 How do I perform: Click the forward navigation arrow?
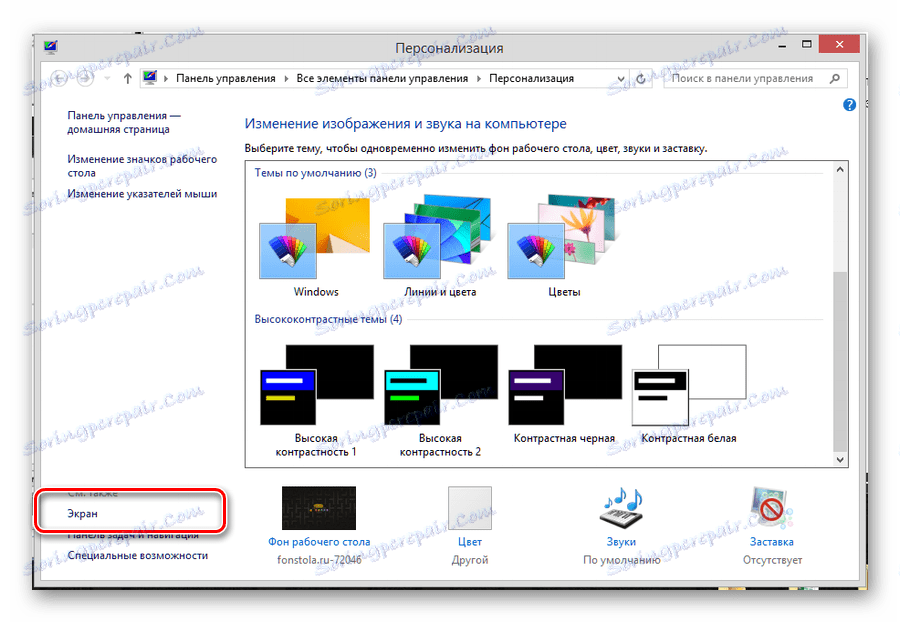click(x=85, y=78)
